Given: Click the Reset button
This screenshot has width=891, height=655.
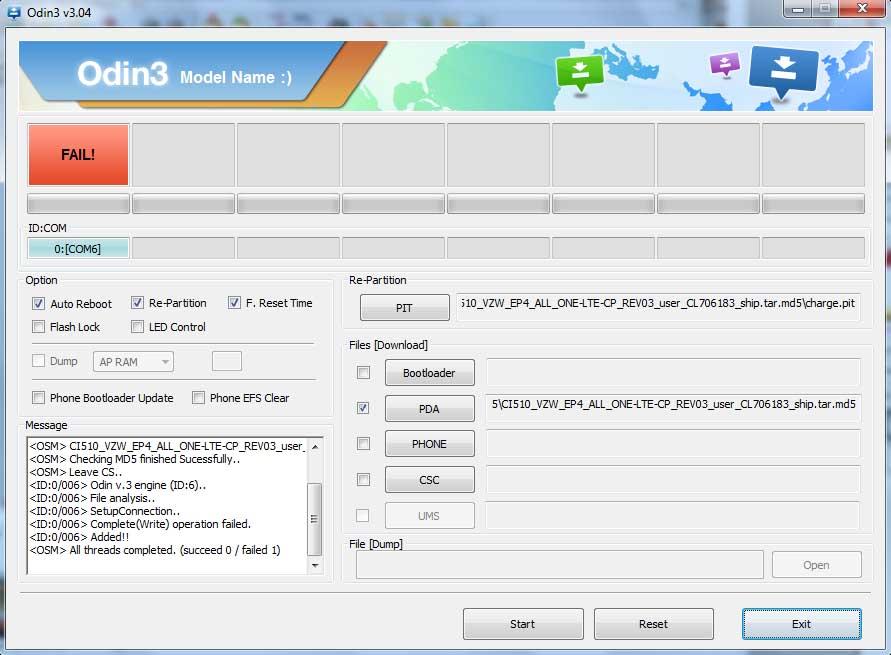Looking at the screenshot, I should [653, 624].
